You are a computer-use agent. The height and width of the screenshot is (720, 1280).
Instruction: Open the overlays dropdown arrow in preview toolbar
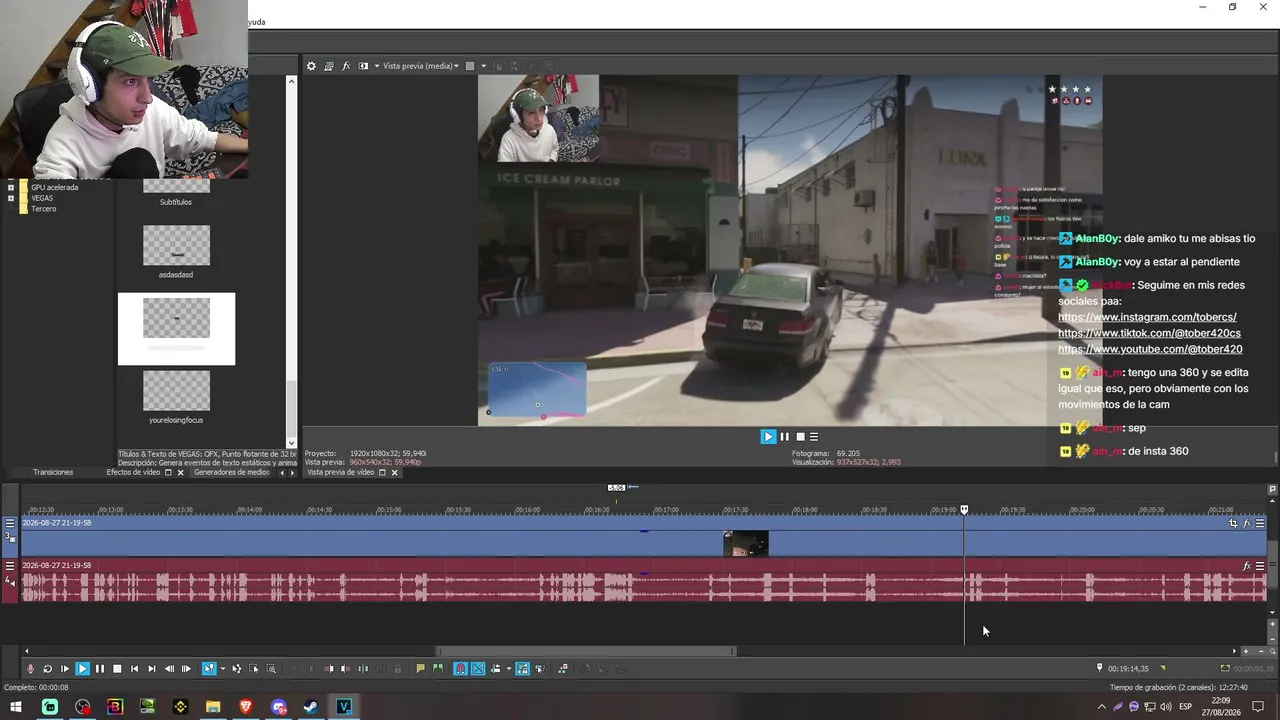(483, 66)
